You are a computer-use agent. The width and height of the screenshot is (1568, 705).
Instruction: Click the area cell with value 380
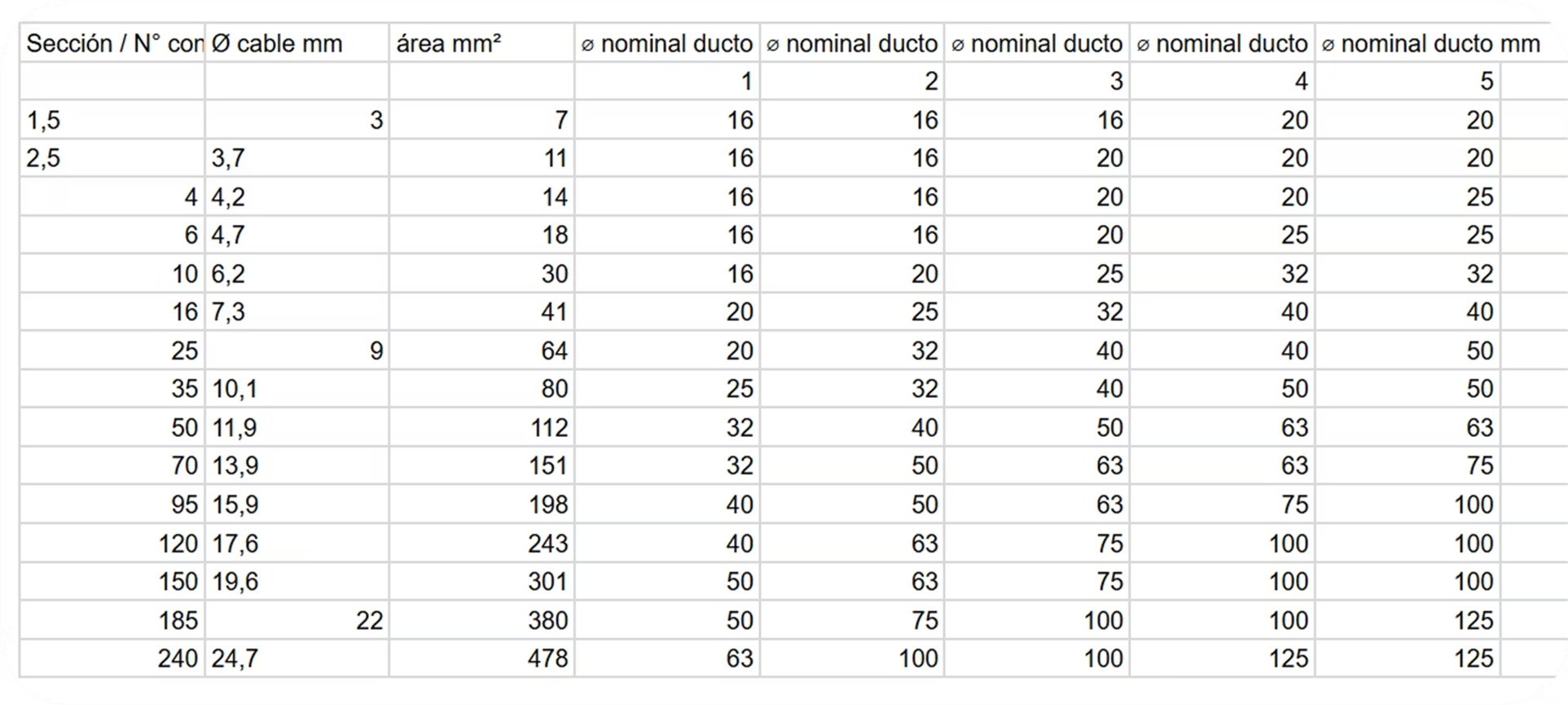tap(481, 621)
